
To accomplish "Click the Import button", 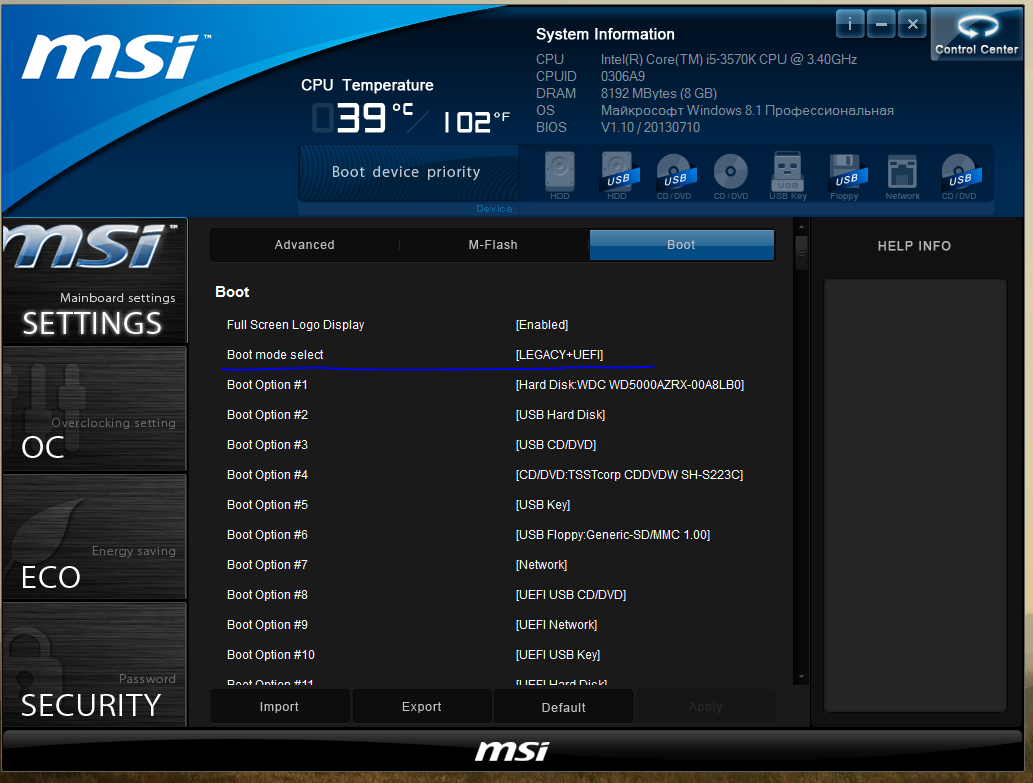I will click(x=280, y=706).
